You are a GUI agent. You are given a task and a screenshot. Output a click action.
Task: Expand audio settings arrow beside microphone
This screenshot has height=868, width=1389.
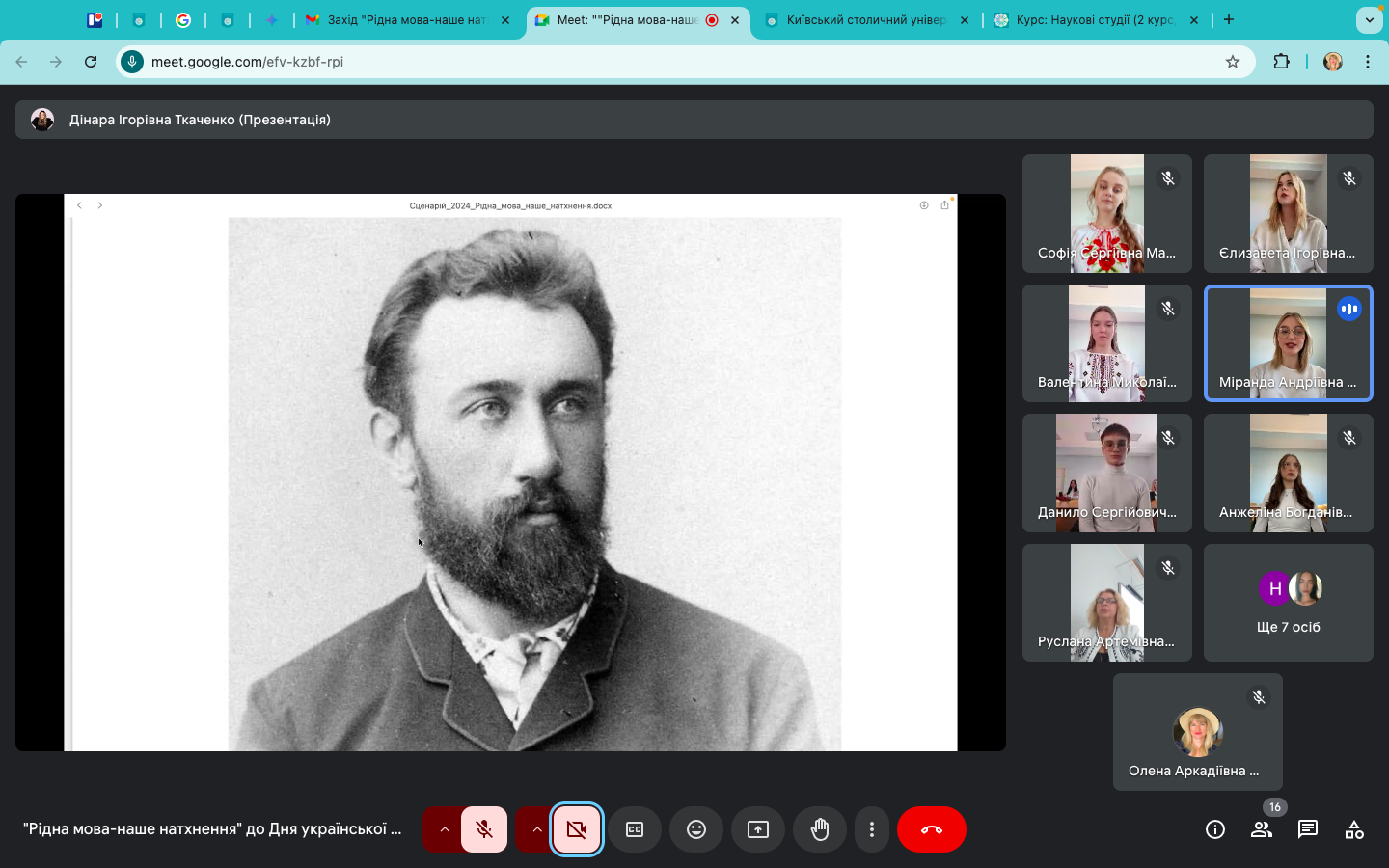click(444, 829)
